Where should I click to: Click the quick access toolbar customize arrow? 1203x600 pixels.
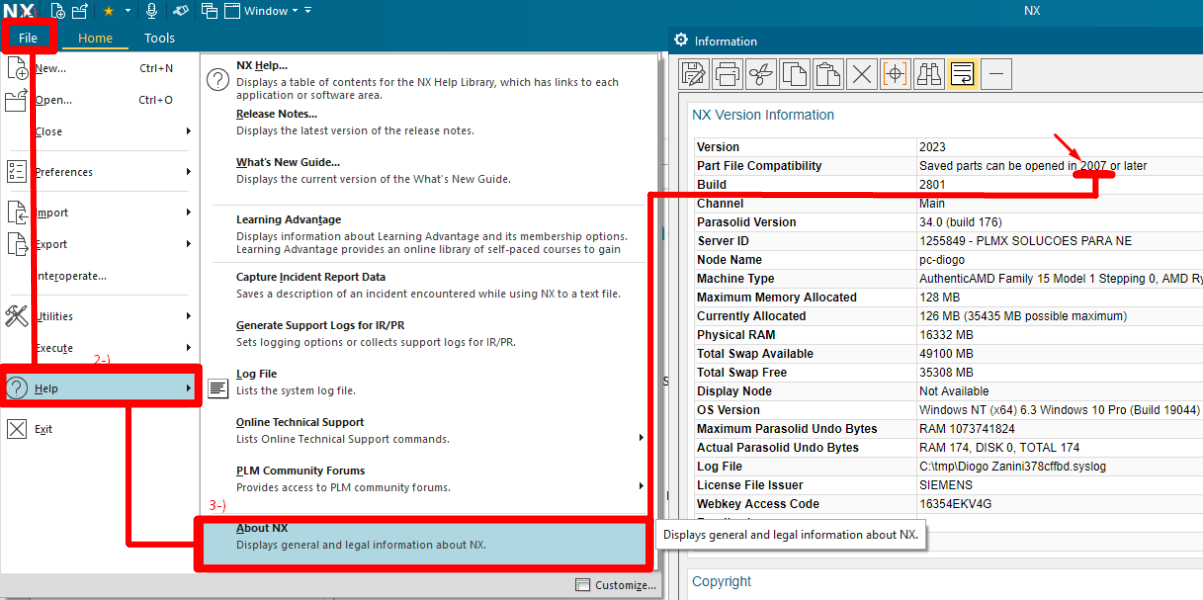pos(308,11)
